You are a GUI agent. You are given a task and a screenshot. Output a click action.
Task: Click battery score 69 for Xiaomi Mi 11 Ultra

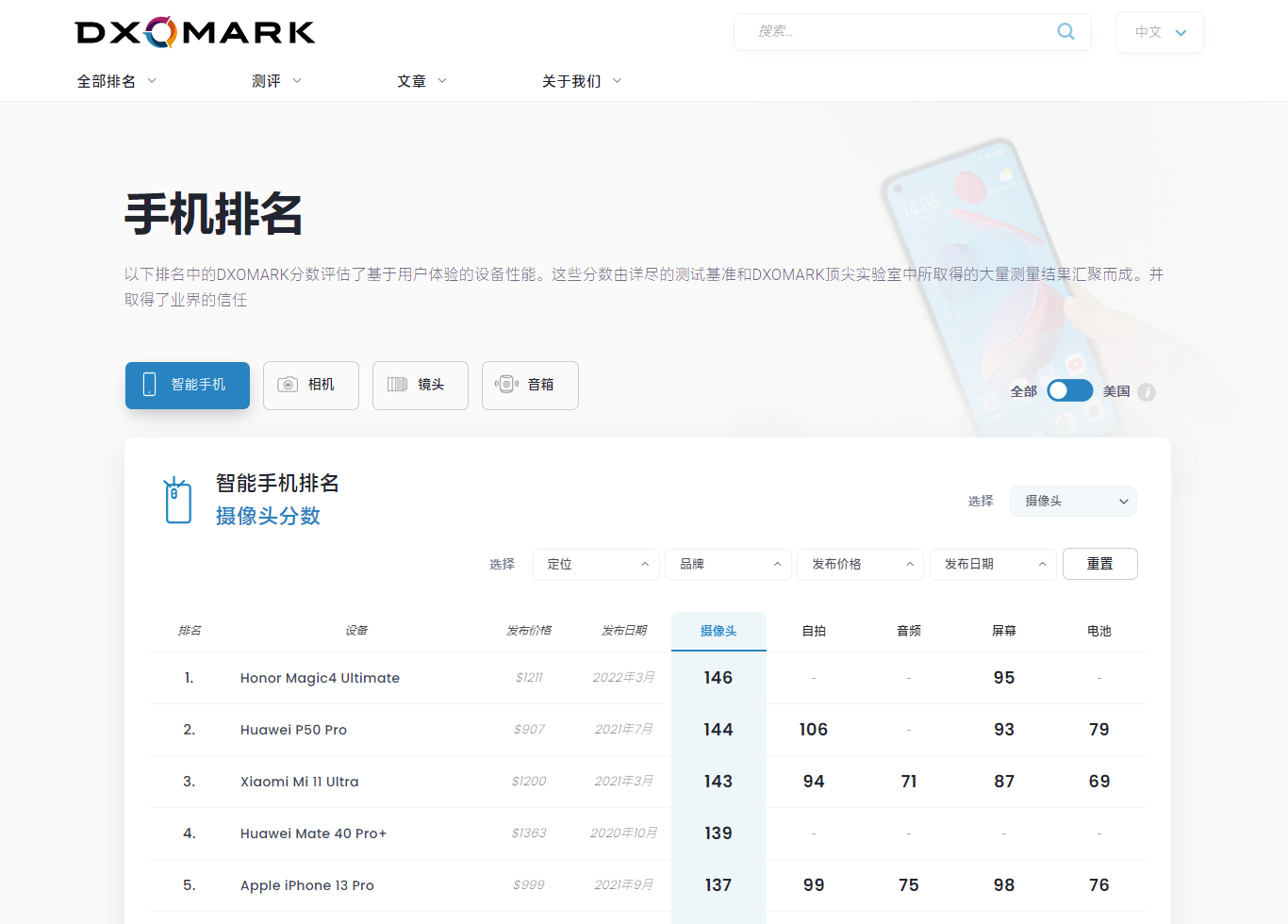coord(1099,782)
